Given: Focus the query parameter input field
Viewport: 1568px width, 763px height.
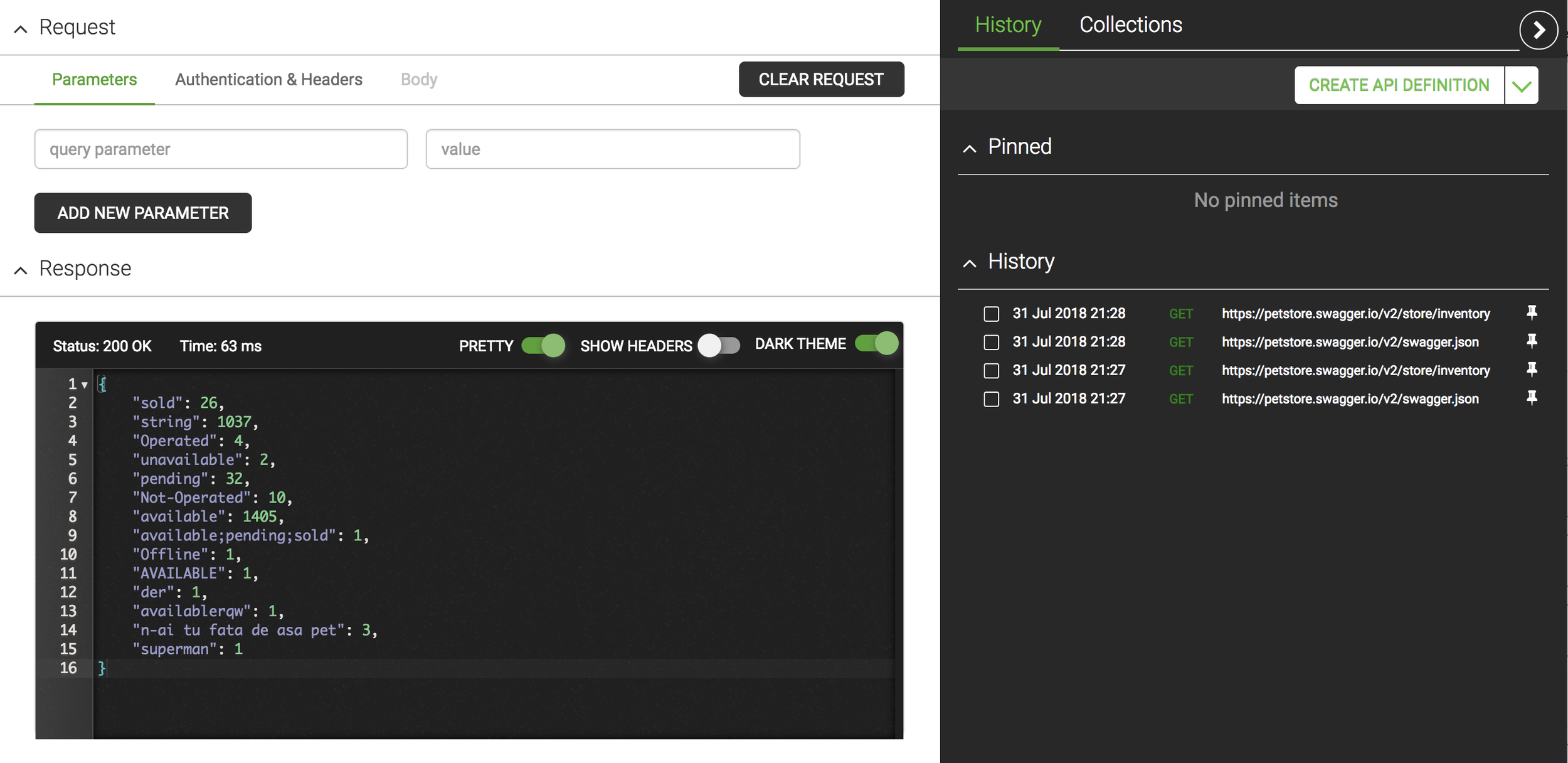Looking at the screenshot, I should [x=221, y=149].
